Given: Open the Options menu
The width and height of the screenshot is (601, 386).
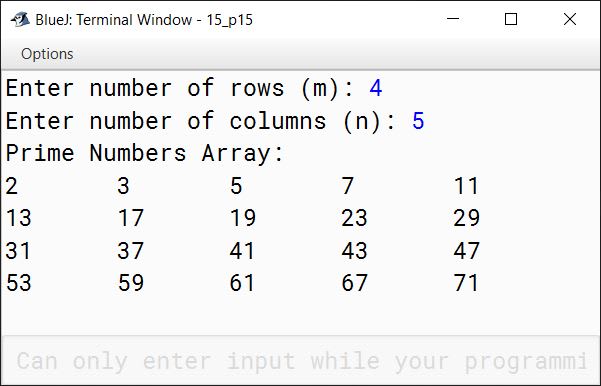Looking at the screenshot, I should click(x=47, y=54).
